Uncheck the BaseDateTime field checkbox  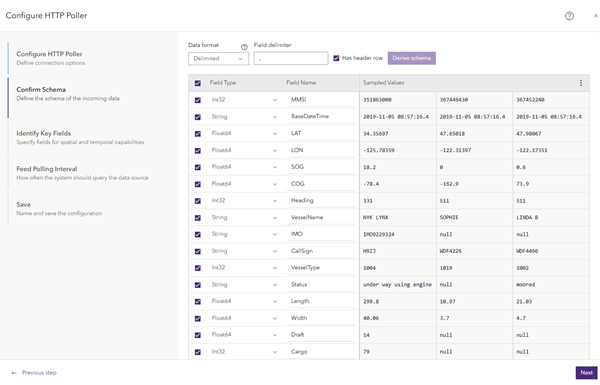point(197,117)
